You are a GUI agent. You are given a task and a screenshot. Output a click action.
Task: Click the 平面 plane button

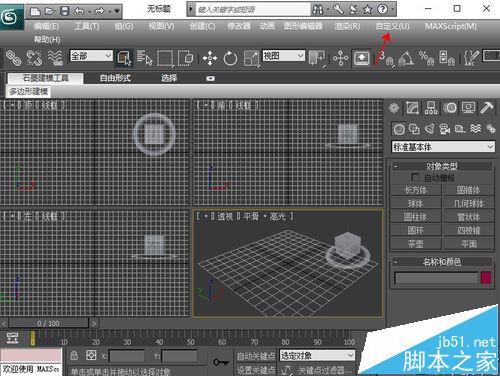coord(469,244)
